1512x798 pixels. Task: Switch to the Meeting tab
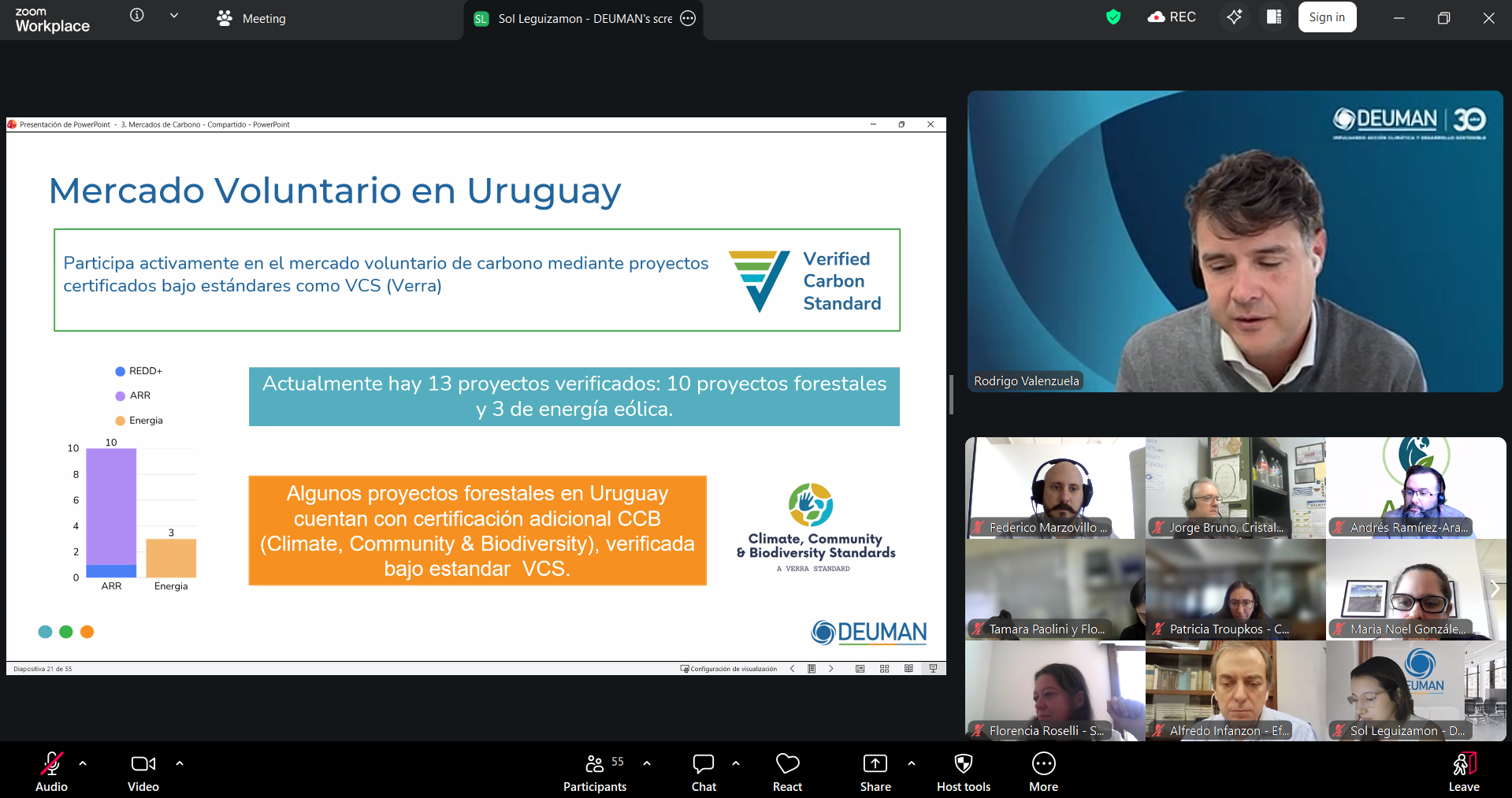[251, 19]
